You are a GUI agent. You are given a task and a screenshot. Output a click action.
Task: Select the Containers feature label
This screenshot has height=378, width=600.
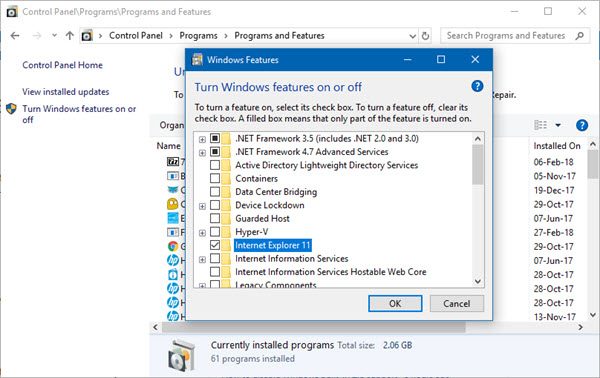point(256,179)
